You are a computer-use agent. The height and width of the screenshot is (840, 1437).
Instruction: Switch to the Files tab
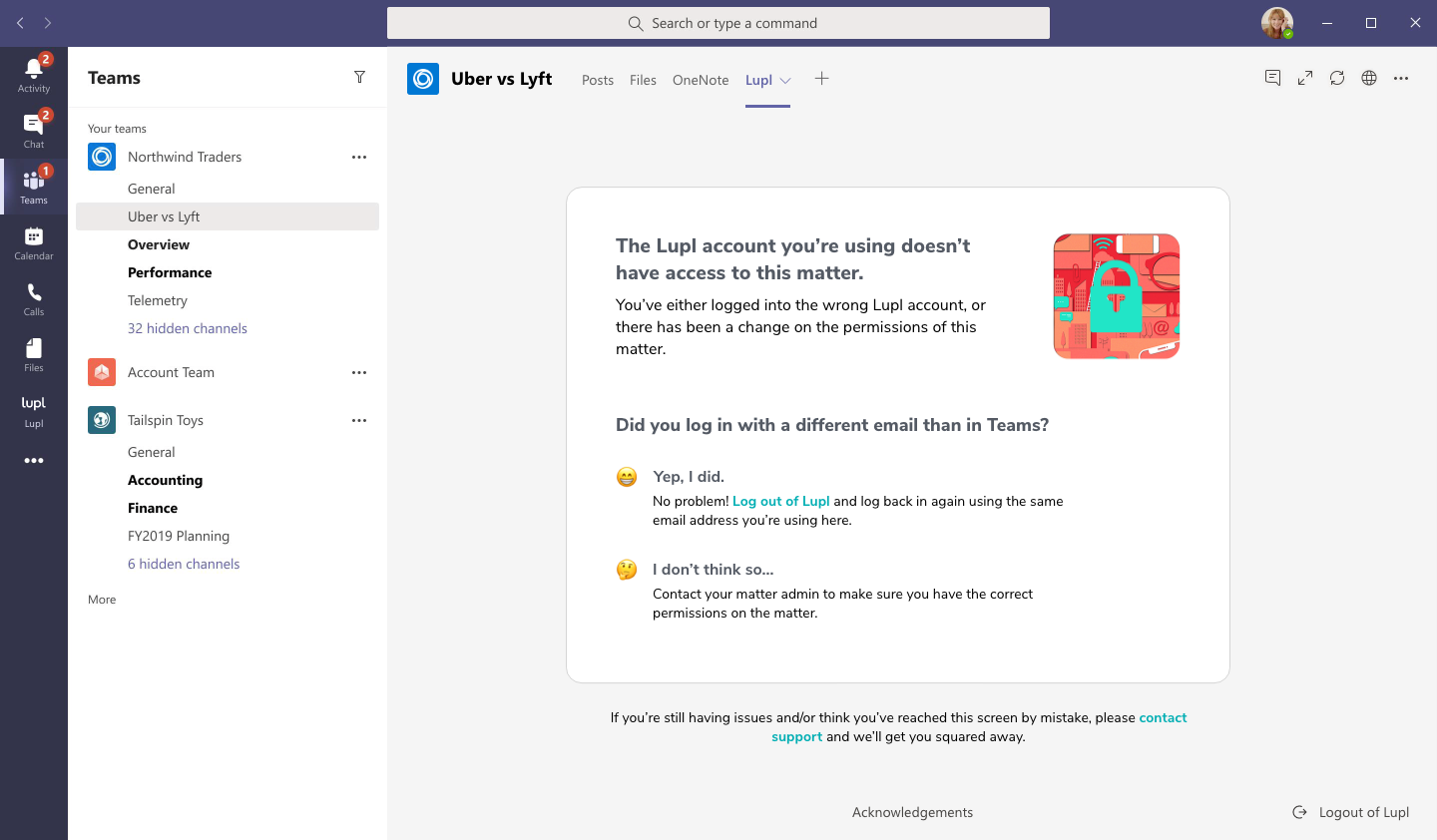[643, 80]
